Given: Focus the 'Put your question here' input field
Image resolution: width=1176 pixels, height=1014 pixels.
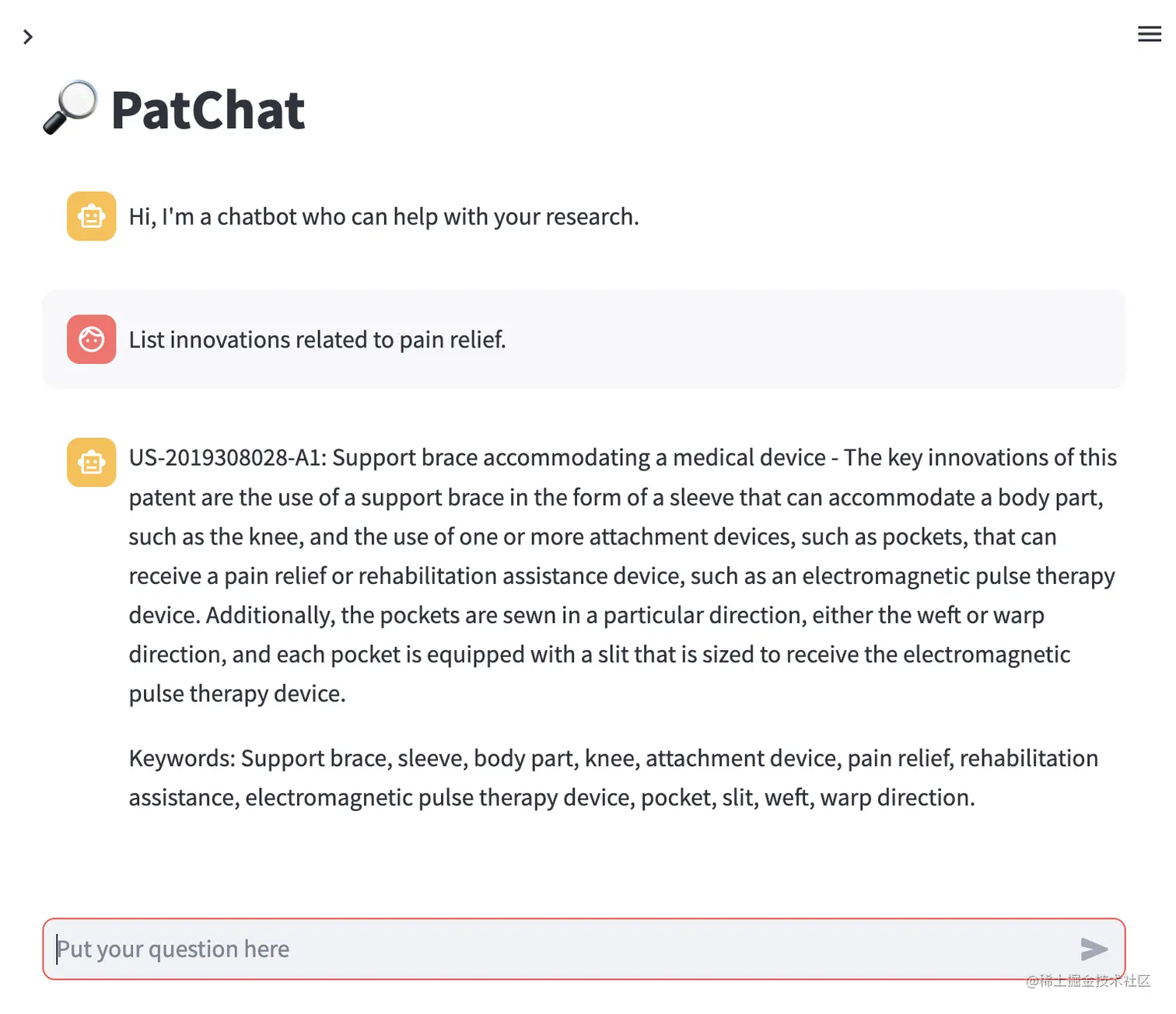Looking at the screenshot, I should point(560,949).
